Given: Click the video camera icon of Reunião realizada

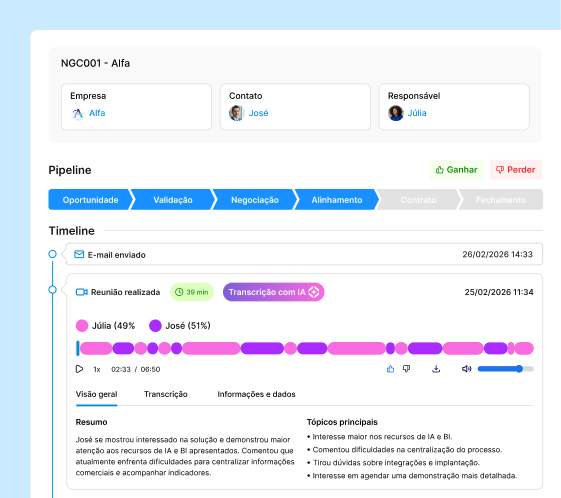Looking at the screenshot, I should 82,292.
